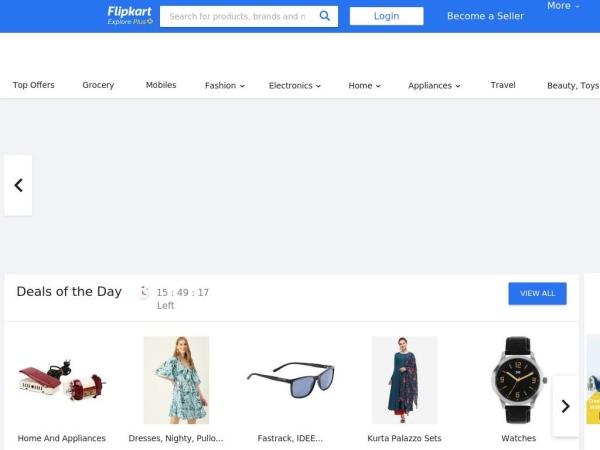Open Kurta Palazzo Sets deal link

click(x=404, y=438)
